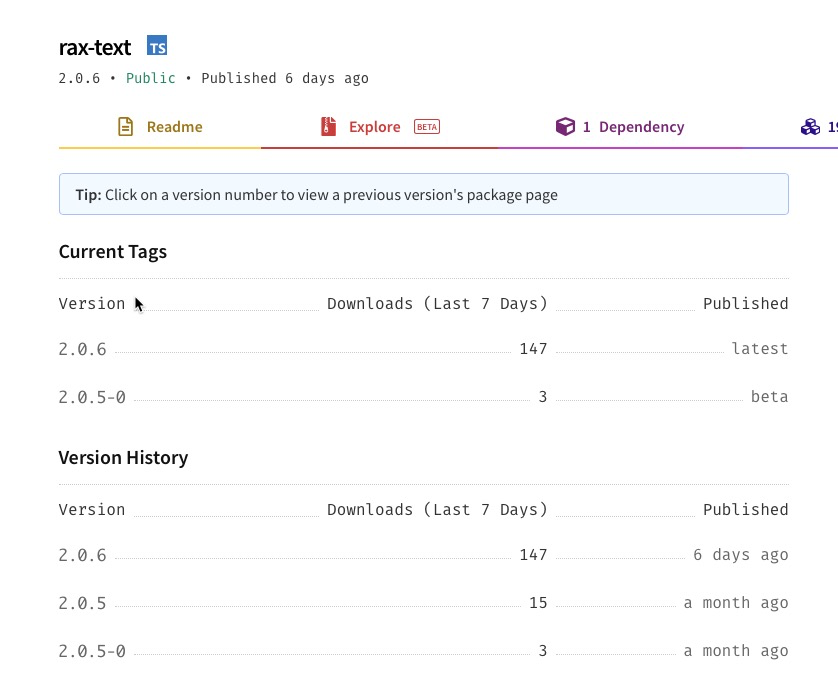Viewport: 838px width, 685px height.
Task: Click the Published header in Version History
Action: click(x=746, y=510)
